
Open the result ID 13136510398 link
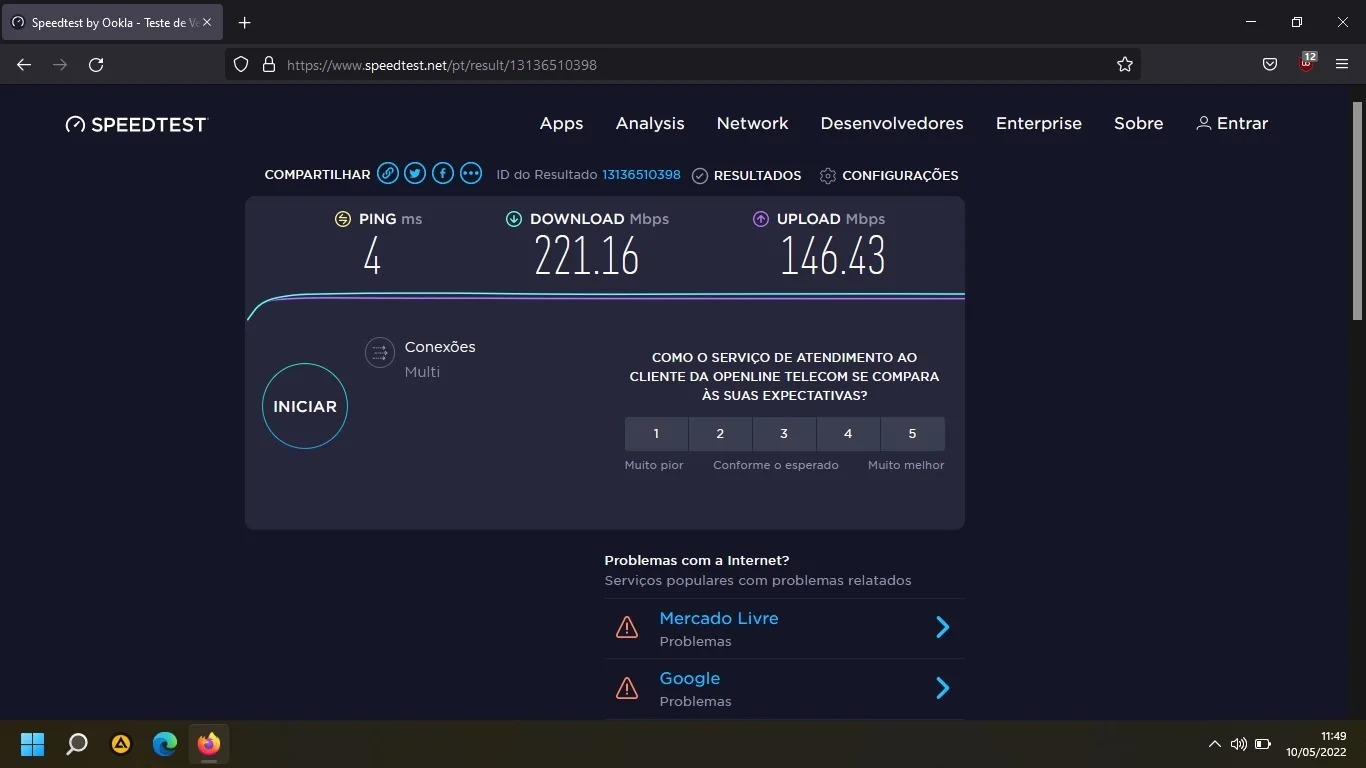[641, 175]
